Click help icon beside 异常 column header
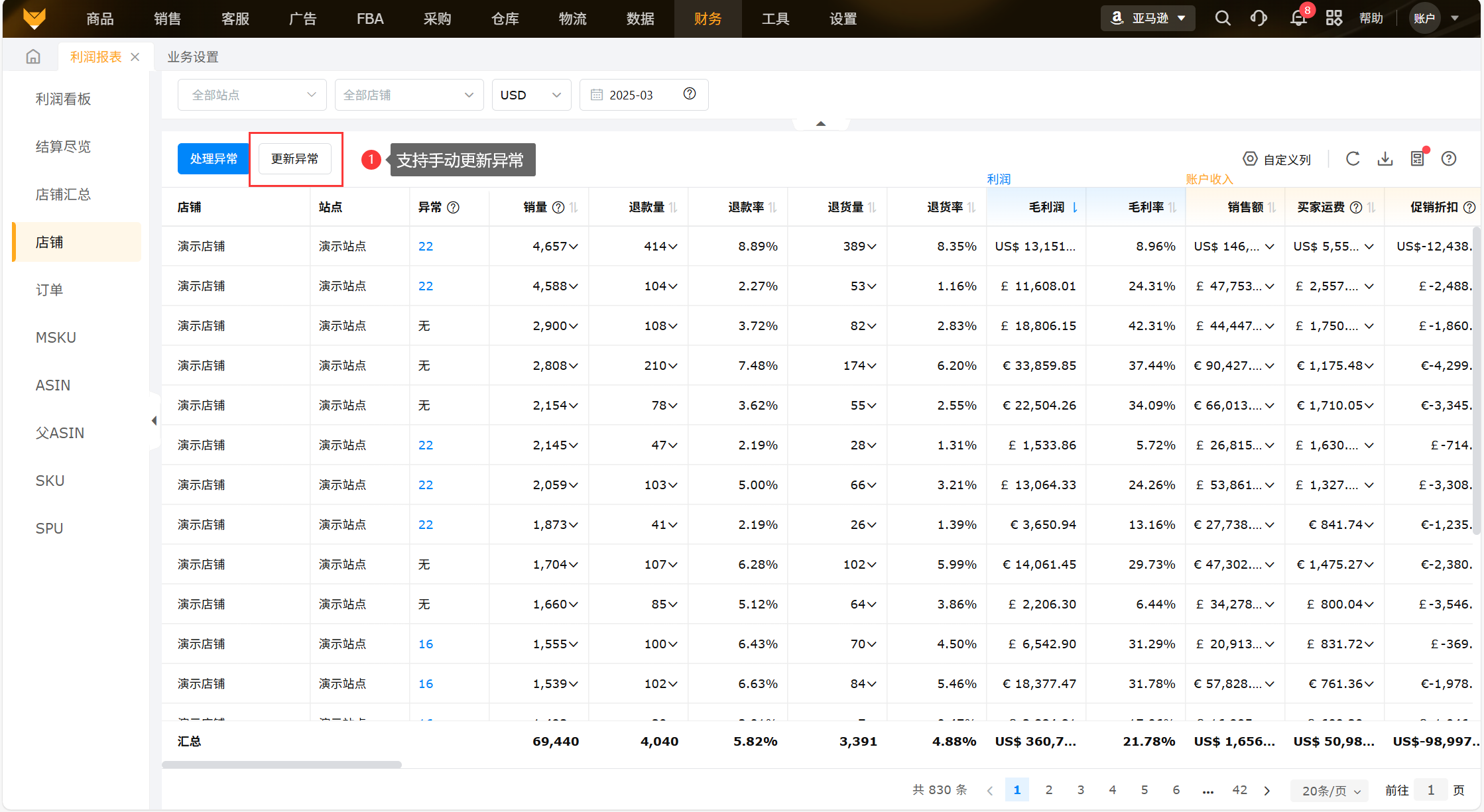This screenshot has height=812, width=1484. tap(454, 207)
